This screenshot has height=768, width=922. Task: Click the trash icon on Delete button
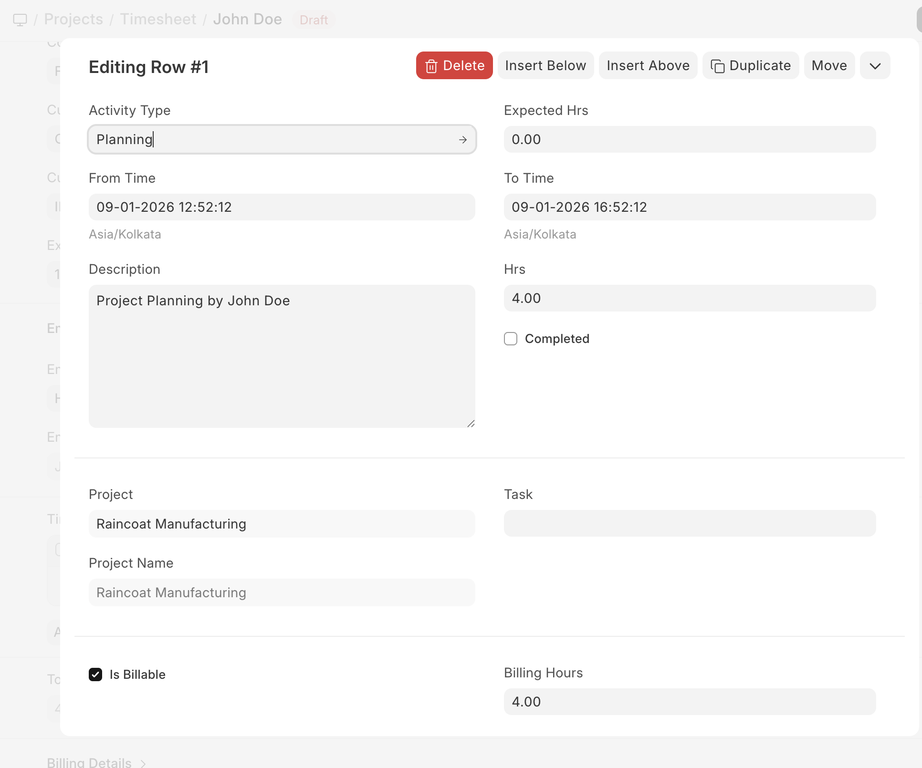click(x=431, y=66)
